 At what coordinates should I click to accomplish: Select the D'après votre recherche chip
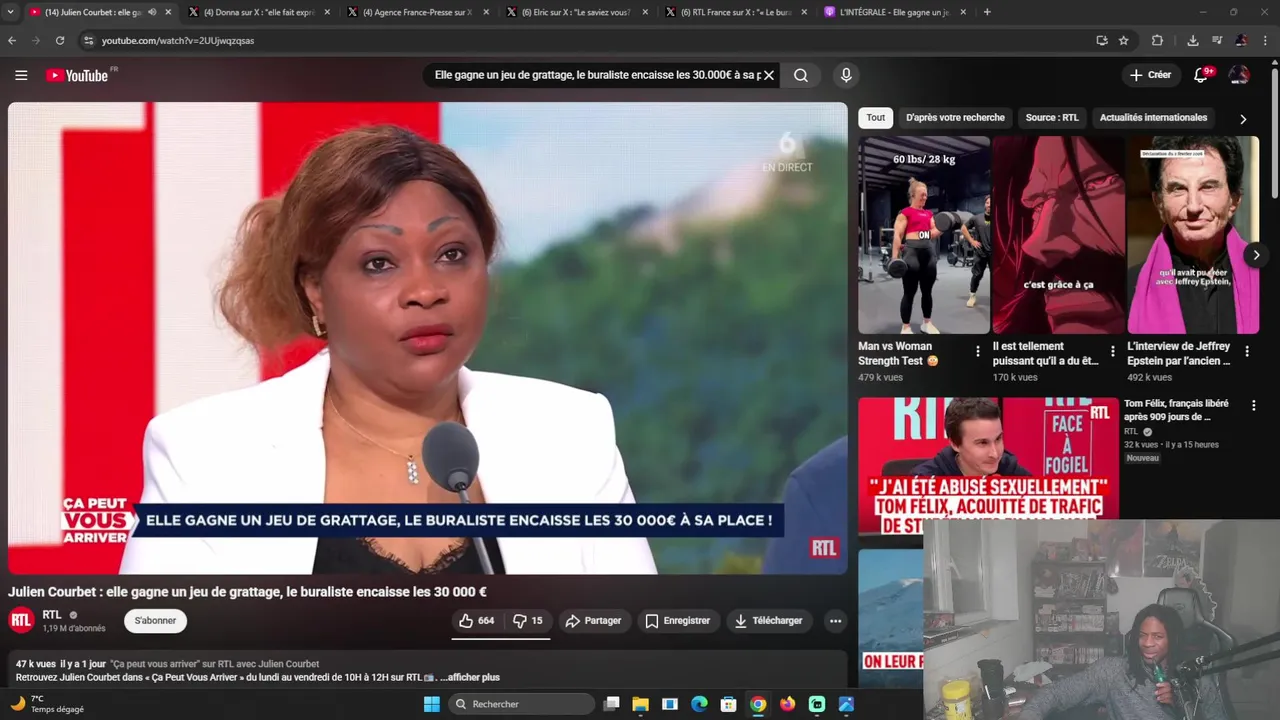[955, 118]
